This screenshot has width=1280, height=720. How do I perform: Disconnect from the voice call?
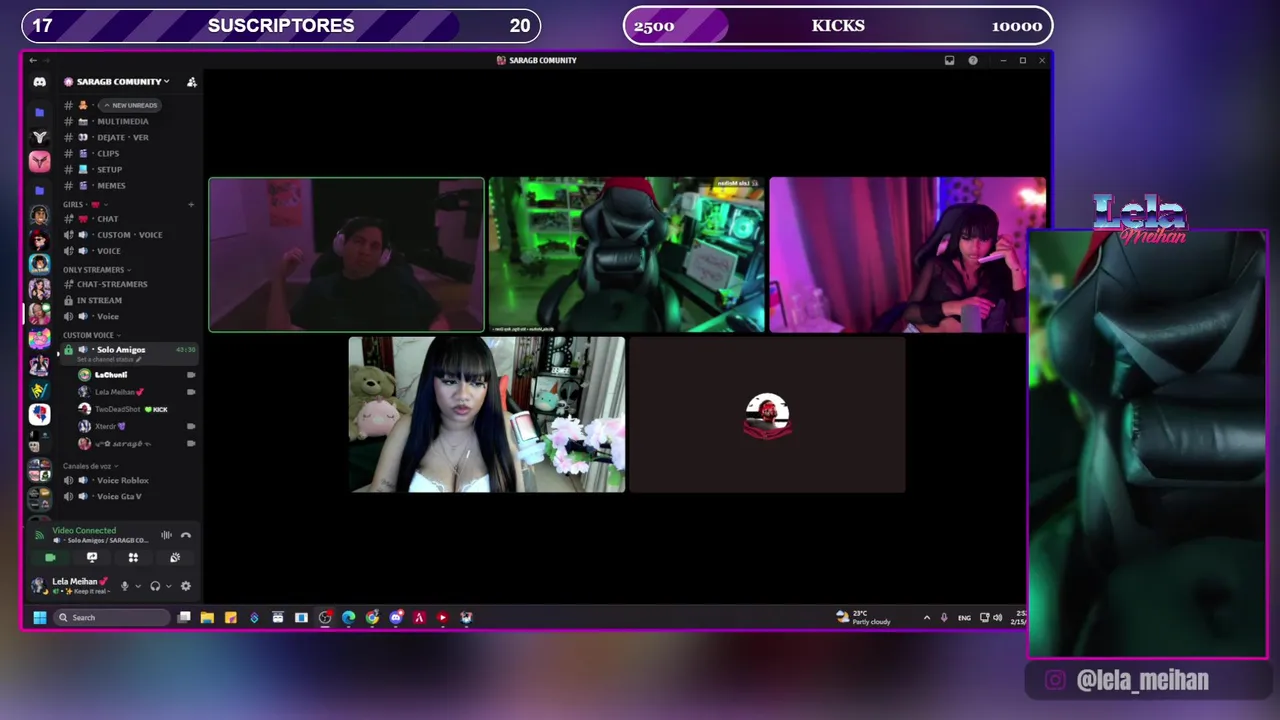[185, 535]
